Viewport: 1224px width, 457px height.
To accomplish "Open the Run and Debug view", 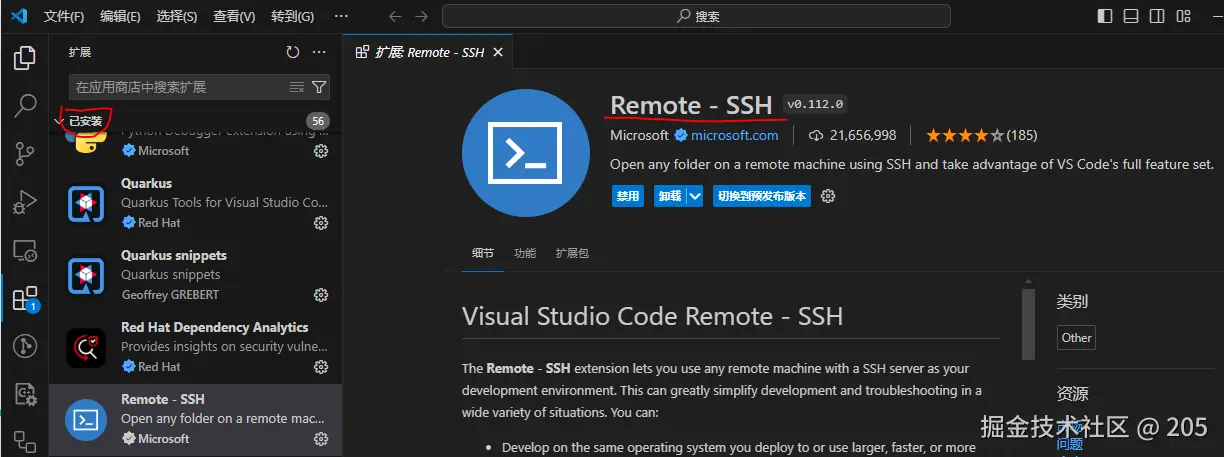I will (24, 201).
